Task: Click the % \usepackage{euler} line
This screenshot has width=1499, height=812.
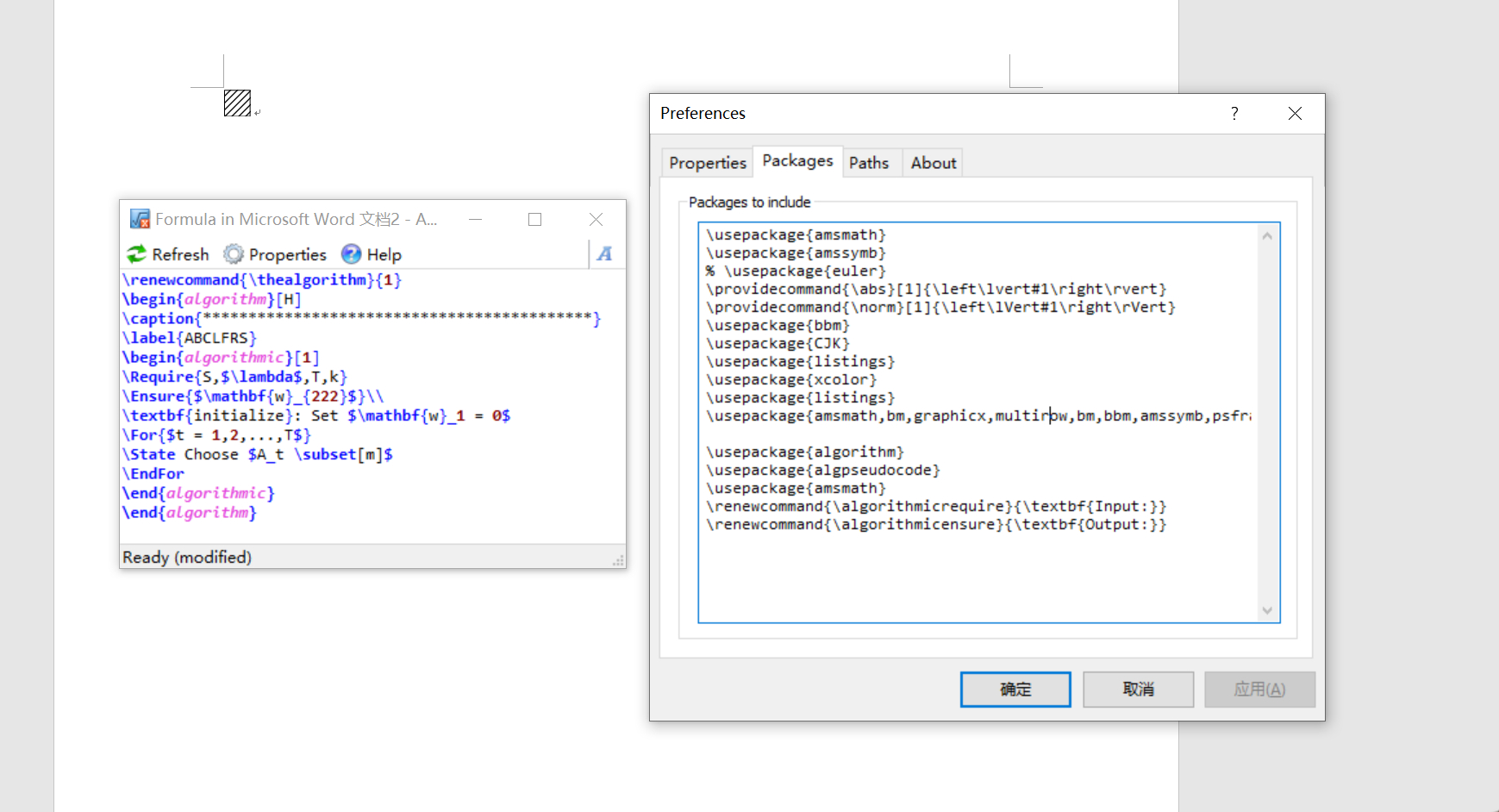Action: (x=796, y=271)
